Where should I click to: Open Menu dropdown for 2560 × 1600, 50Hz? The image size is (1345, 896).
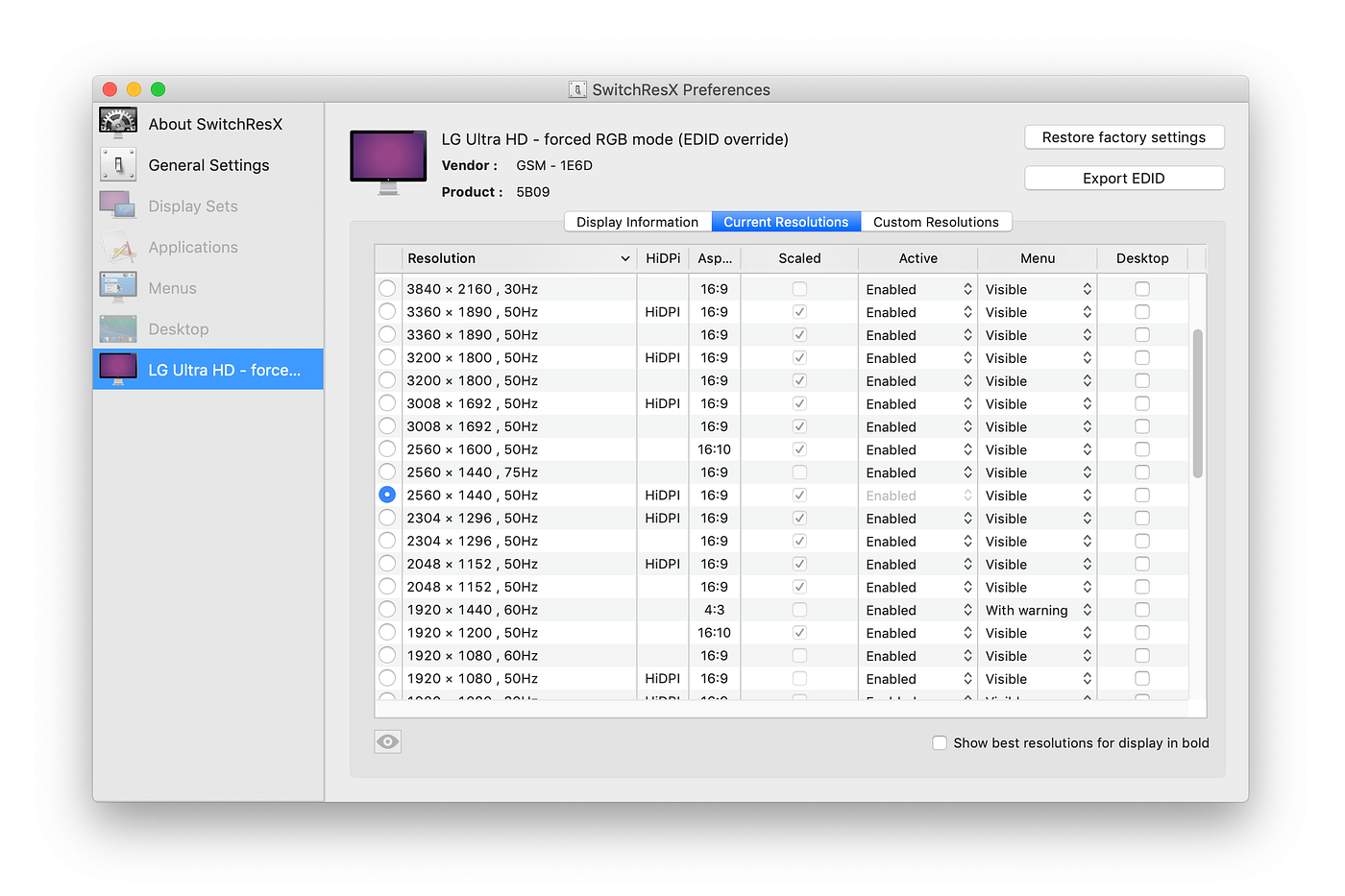[x=1038, y=449]
